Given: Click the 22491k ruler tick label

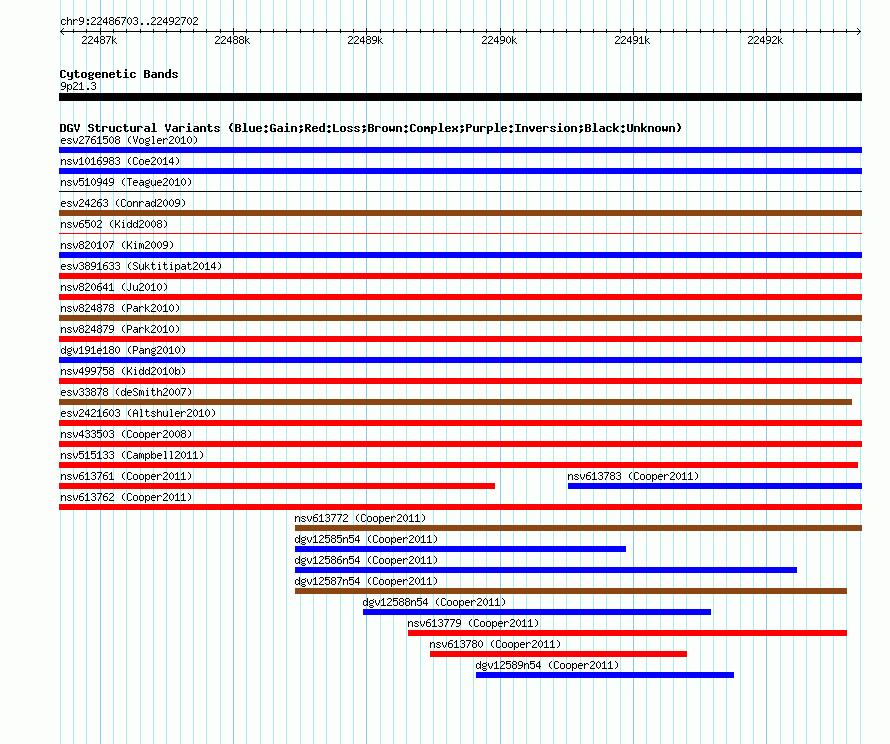Looking at the screenshot, I should [x=632, y=40].
